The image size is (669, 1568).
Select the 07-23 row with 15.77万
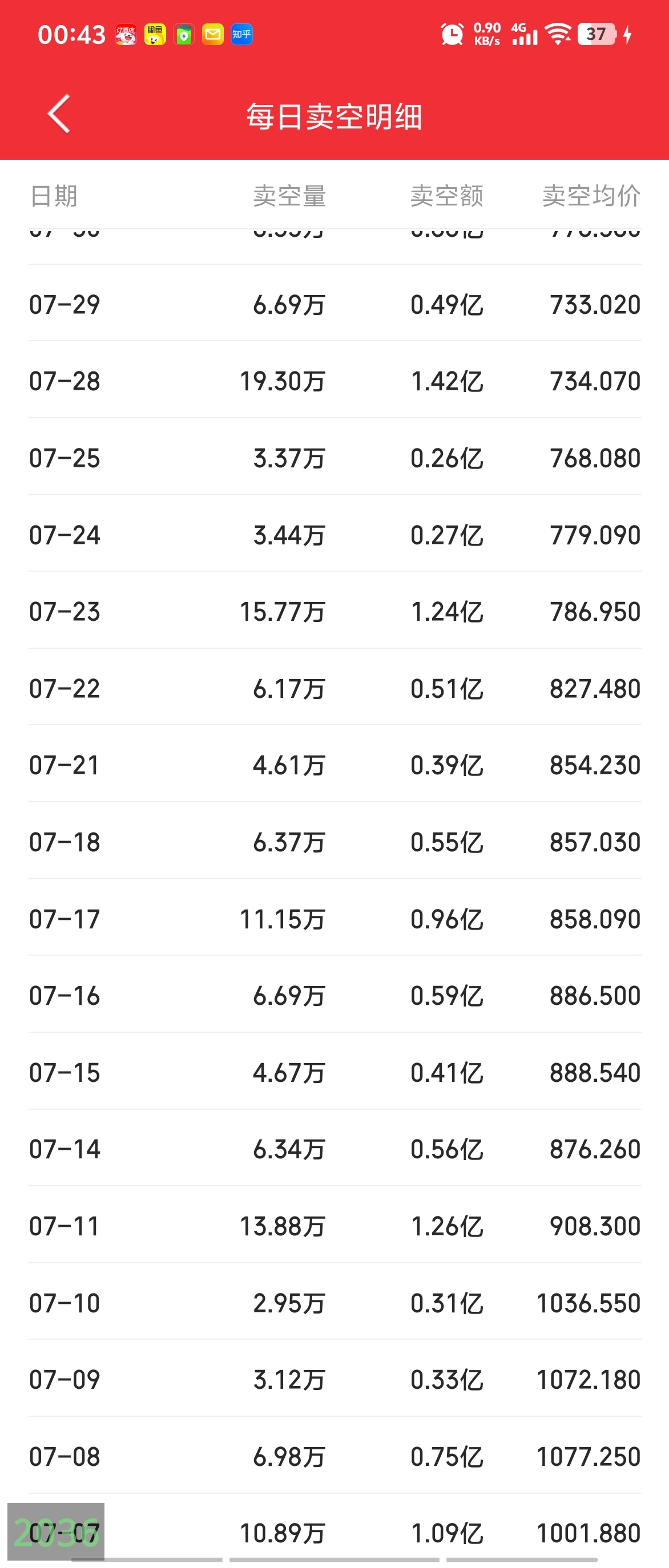pos(335,610)
